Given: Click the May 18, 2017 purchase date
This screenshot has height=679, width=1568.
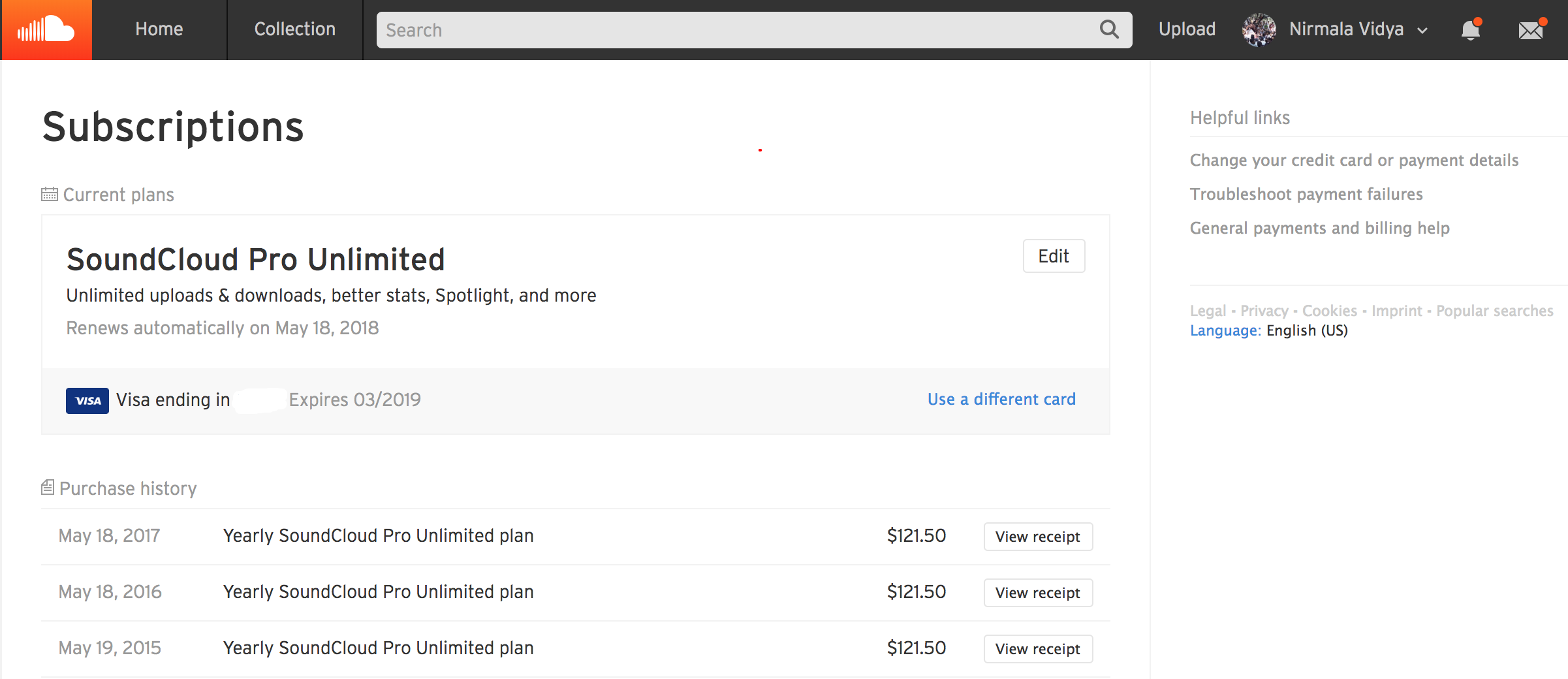Looking at the screenshot, I should click(x=109, y=535).
